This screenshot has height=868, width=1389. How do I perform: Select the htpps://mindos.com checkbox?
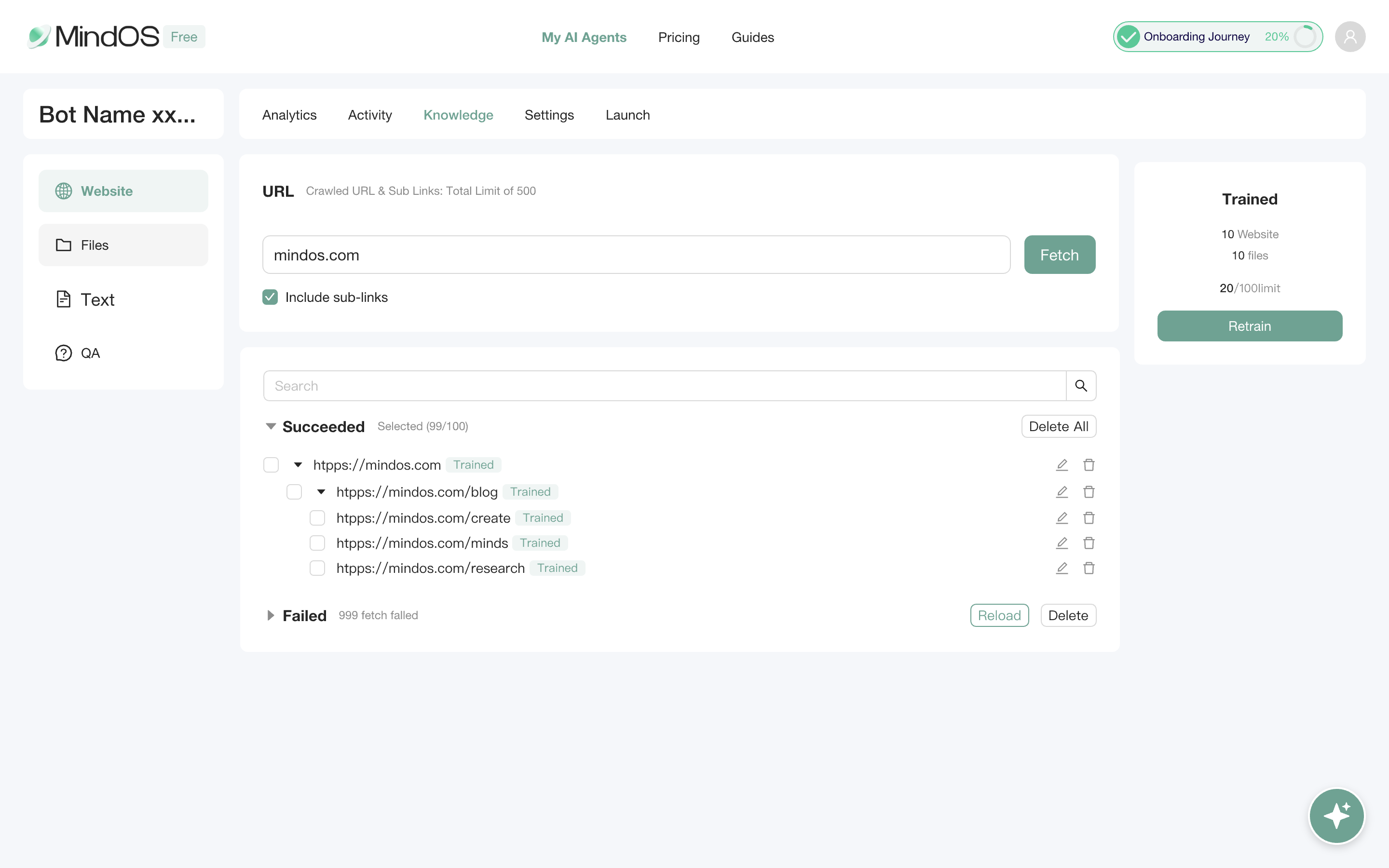271,464
